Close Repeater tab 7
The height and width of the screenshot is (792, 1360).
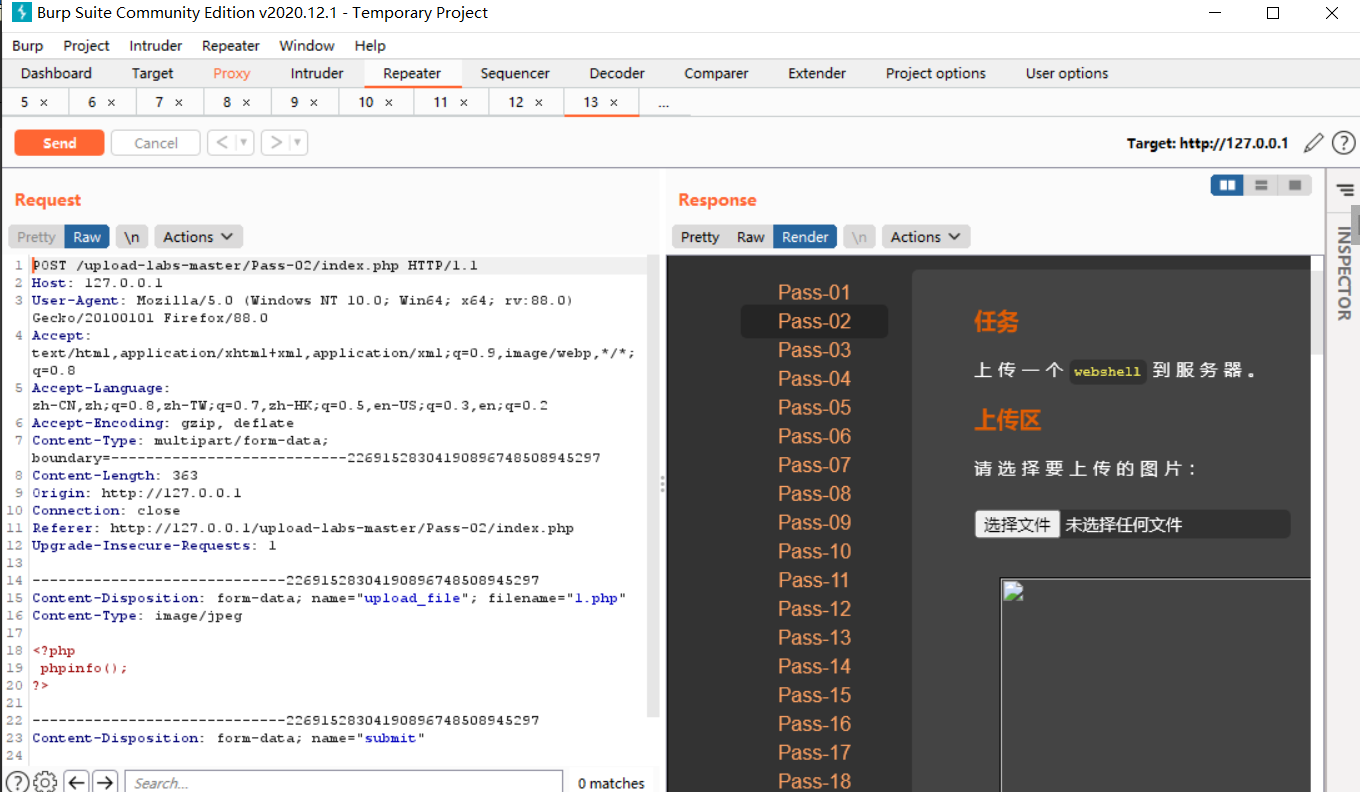179,102
